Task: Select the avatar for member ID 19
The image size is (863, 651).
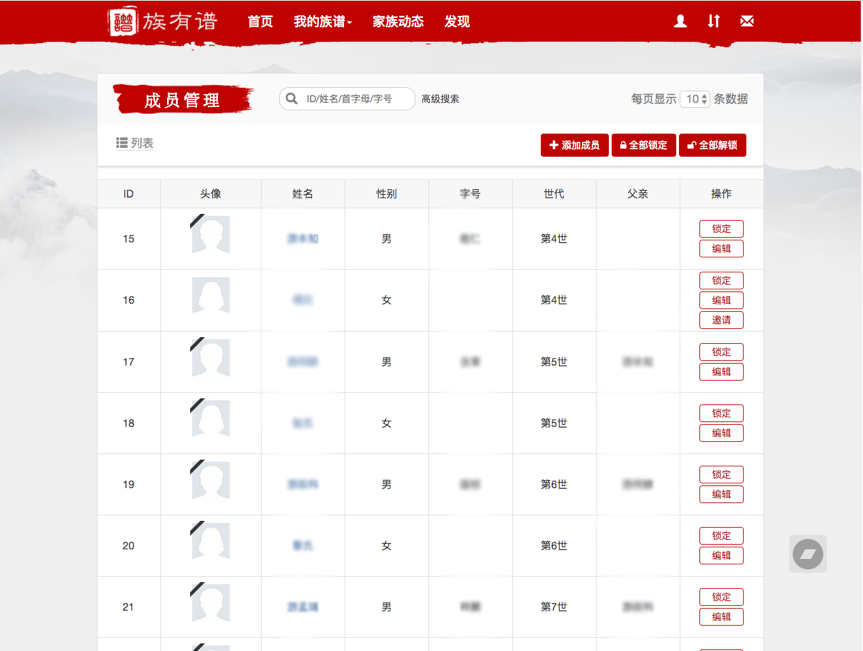Action: (x=210, y=480)
